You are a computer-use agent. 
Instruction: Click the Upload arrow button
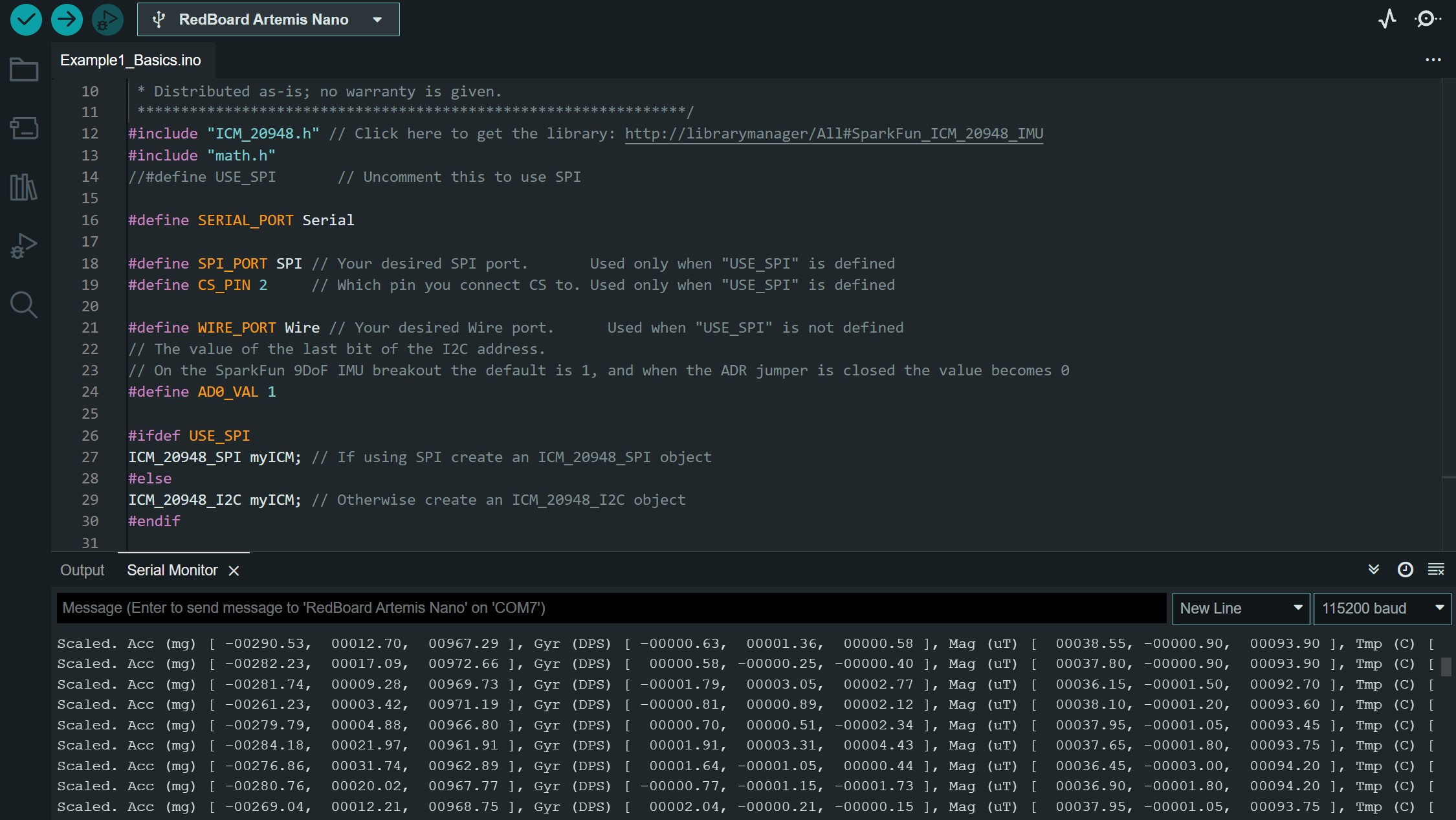[x=67, y=20]
